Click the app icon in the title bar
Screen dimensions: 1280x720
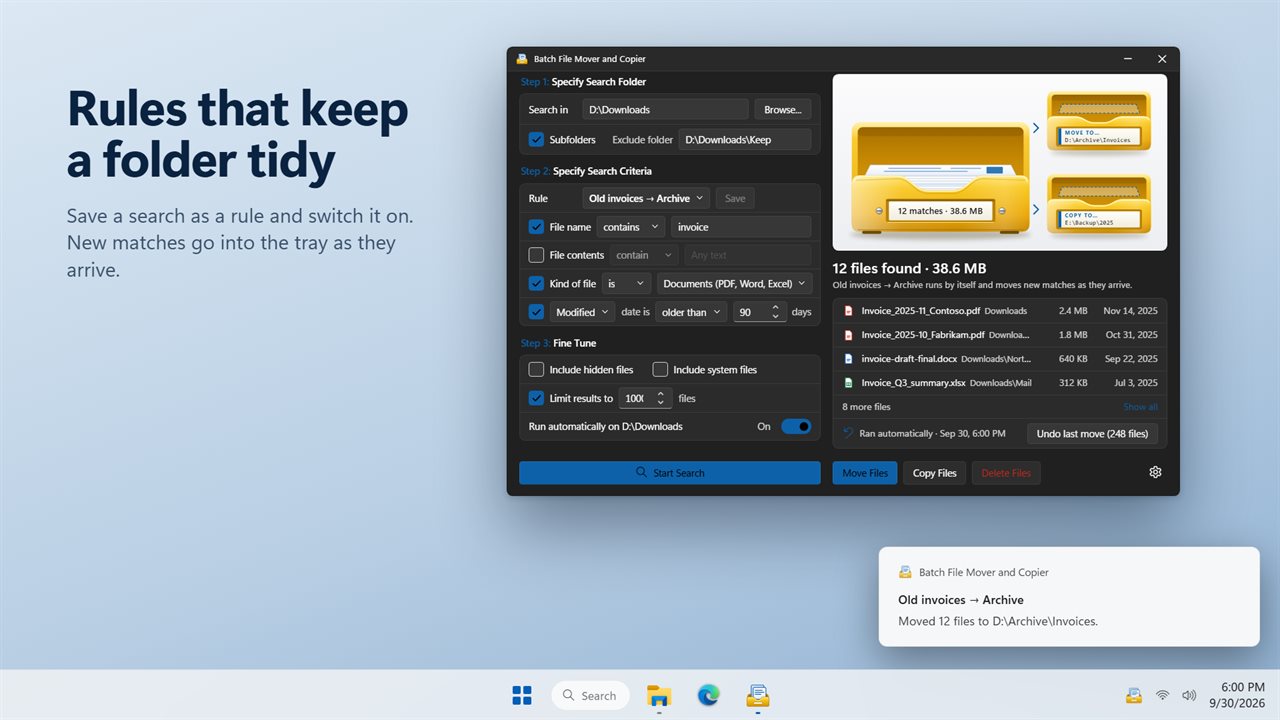tap(522, 59)
